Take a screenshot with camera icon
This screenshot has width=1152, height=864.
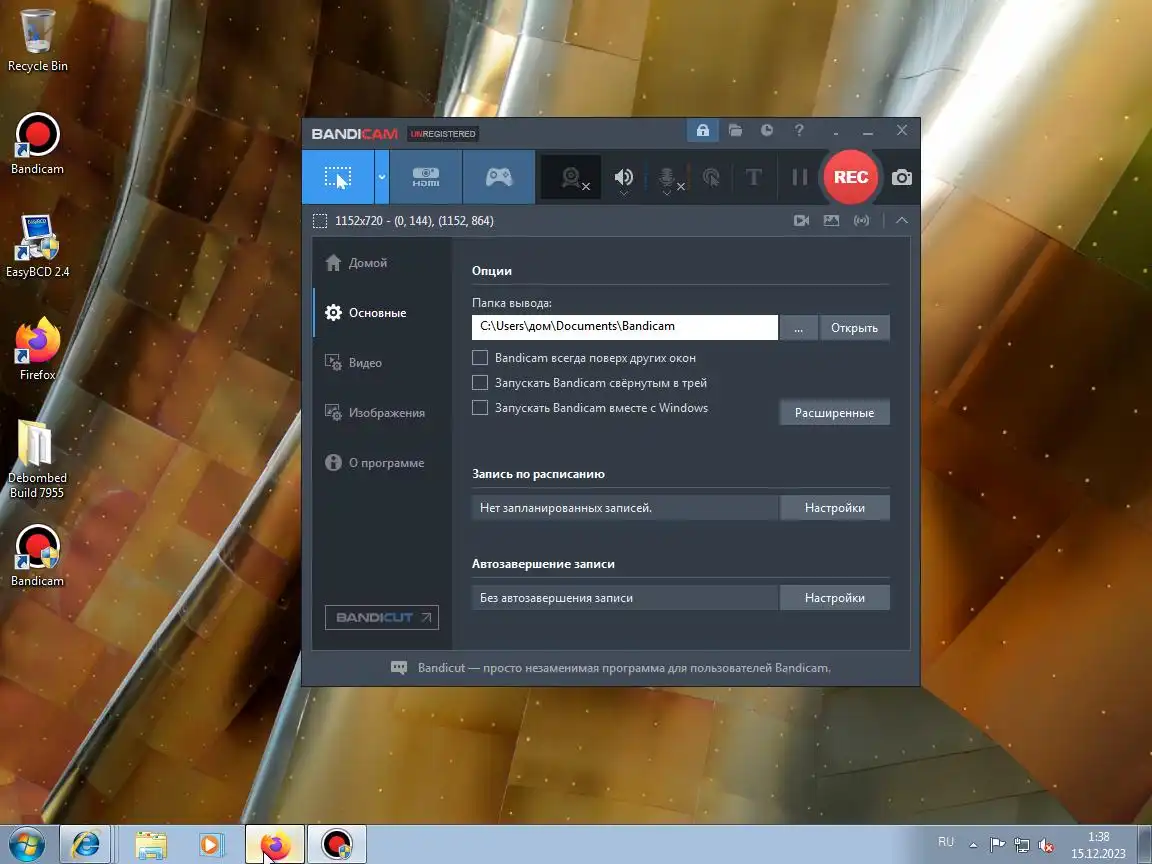click(901, 177)
